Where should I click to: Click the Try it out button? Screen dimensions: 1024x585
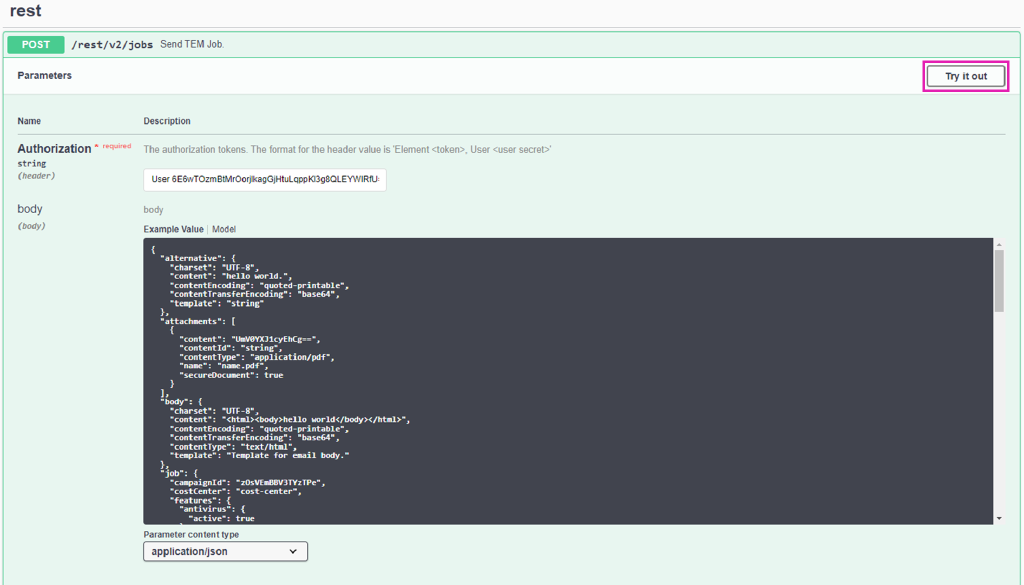(965, 77)
